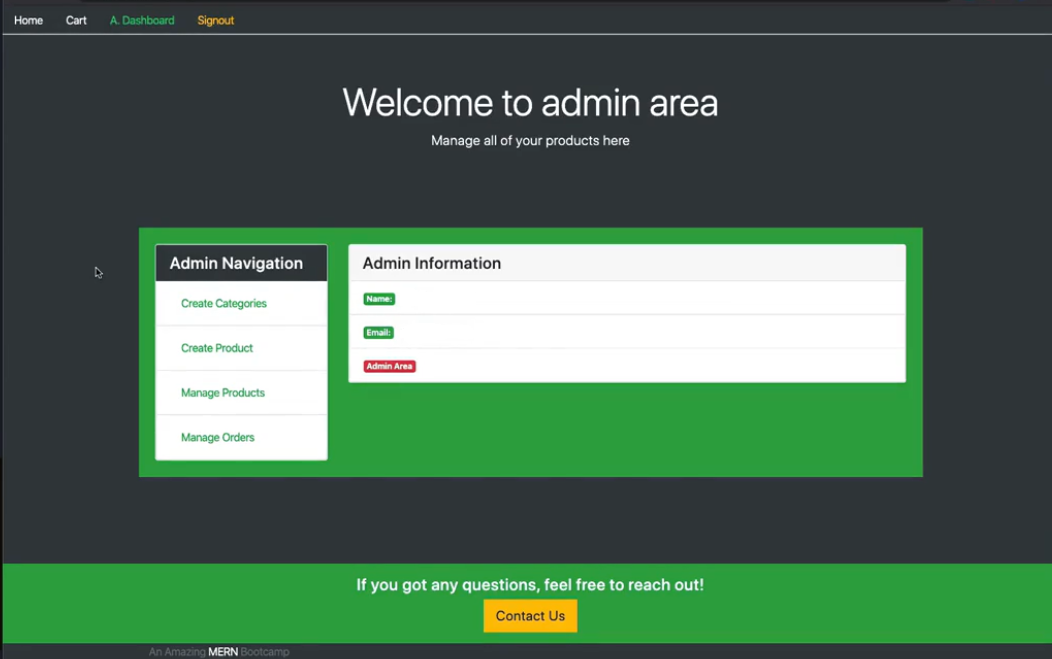Click the MERN text in the footer
The width and height of the screenshot is (1052, 659).
[x=222, y=651]
